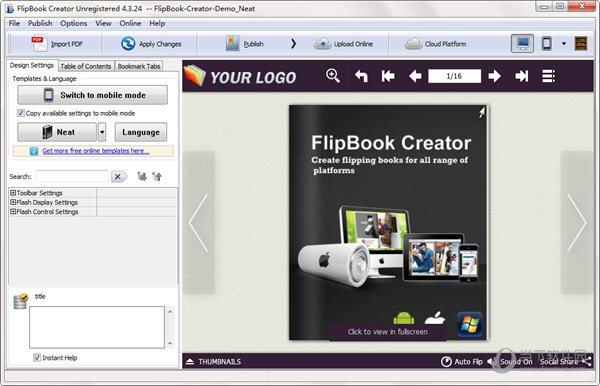The height and width of the screenshot is (386, 600).
Task: Flip forward with right side arrow
Action: [577, 222]
